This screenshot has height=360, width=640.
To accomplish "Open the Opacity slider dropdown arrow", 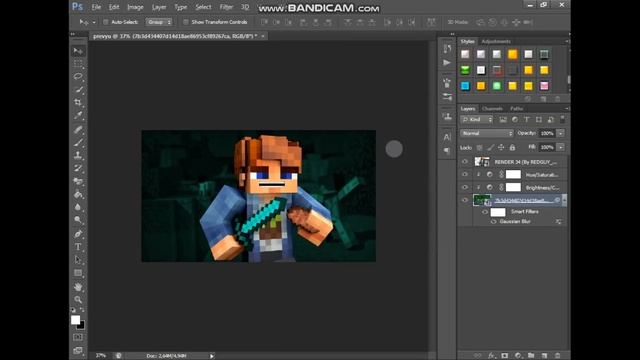I will click(561, 133).
